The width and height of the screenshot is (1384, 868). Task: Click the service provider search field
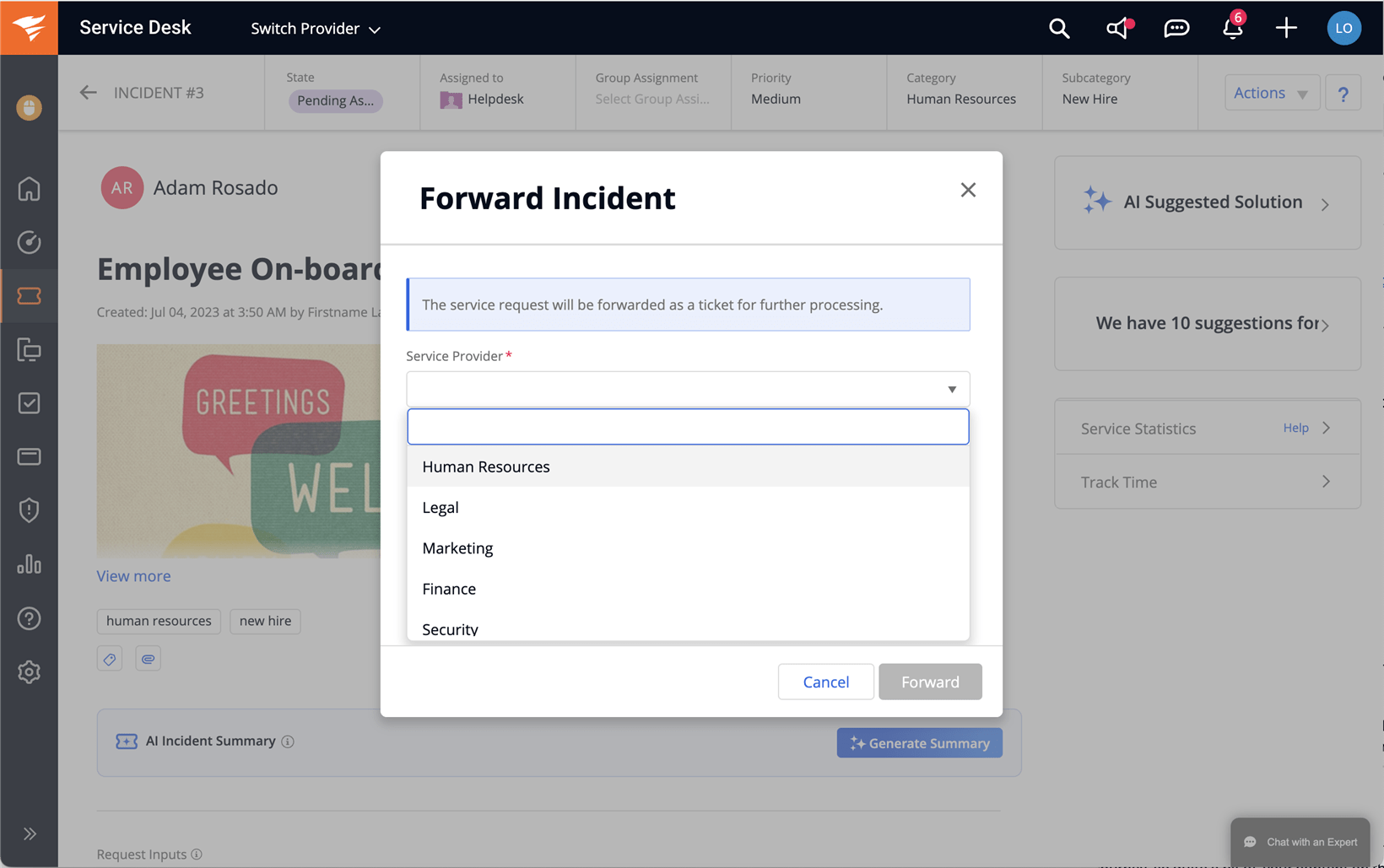pyautogui.click(x=688, y=427)
